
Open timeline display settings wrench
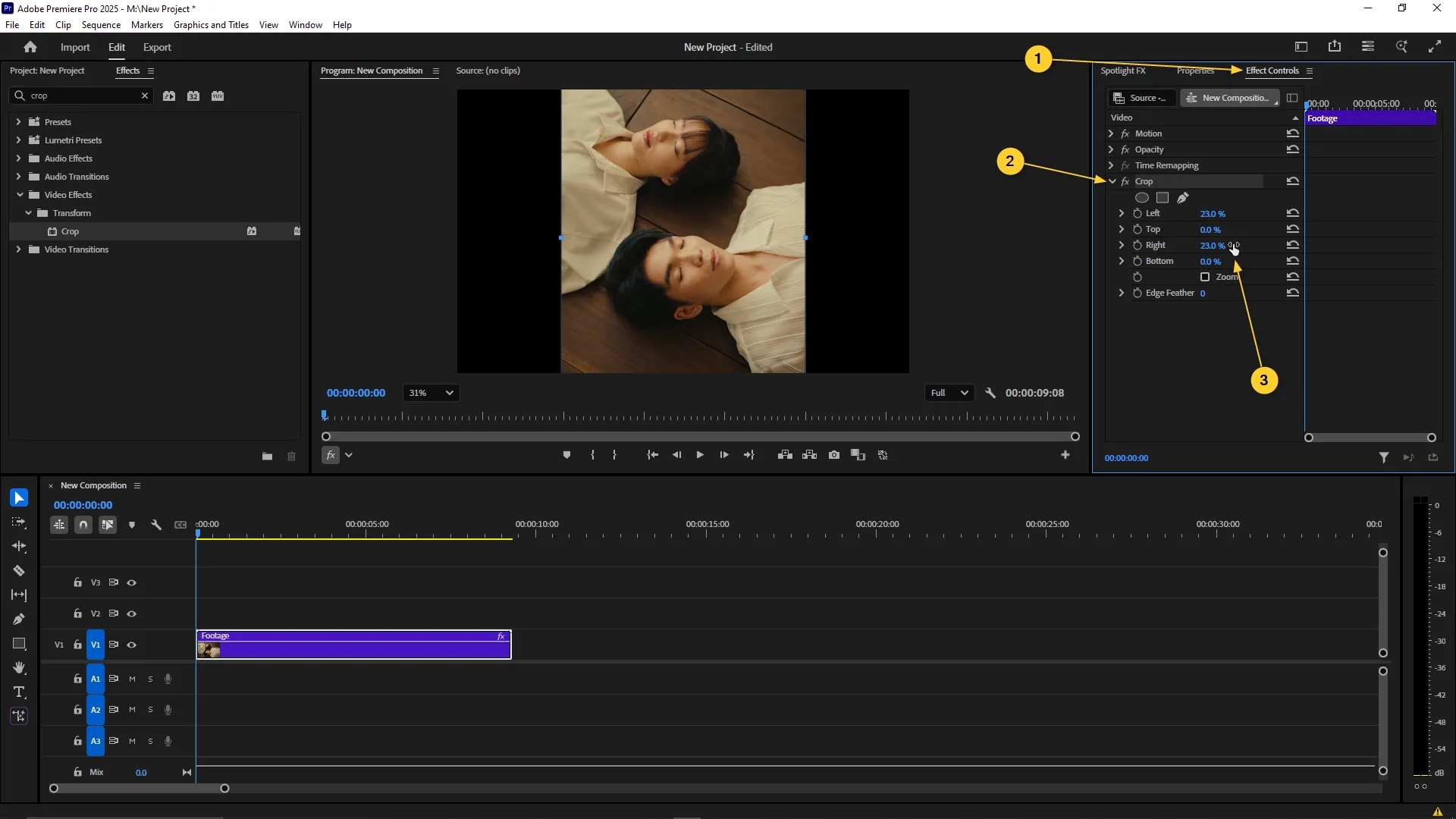[x=156, y=525]
